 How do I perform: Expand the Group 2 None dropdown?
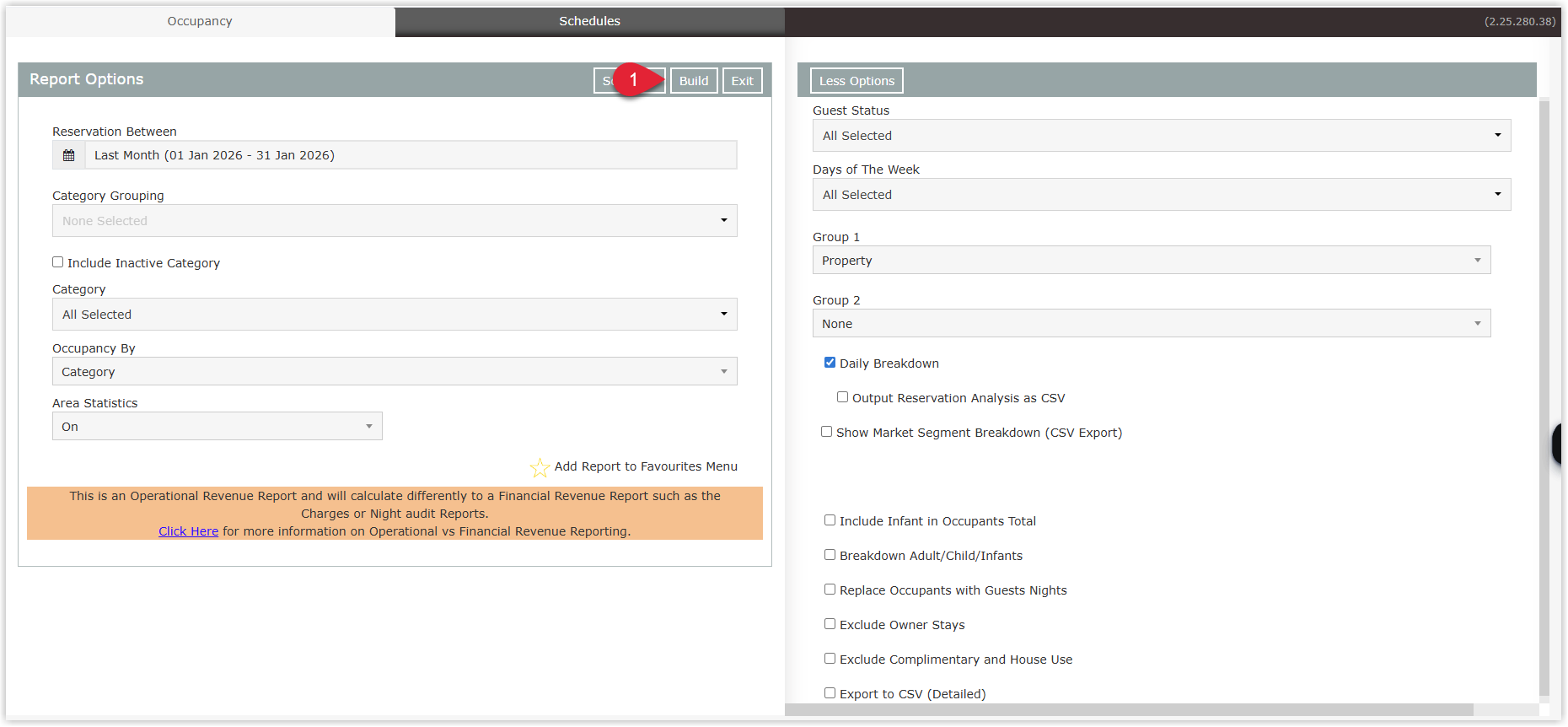tap(1152, 324)
